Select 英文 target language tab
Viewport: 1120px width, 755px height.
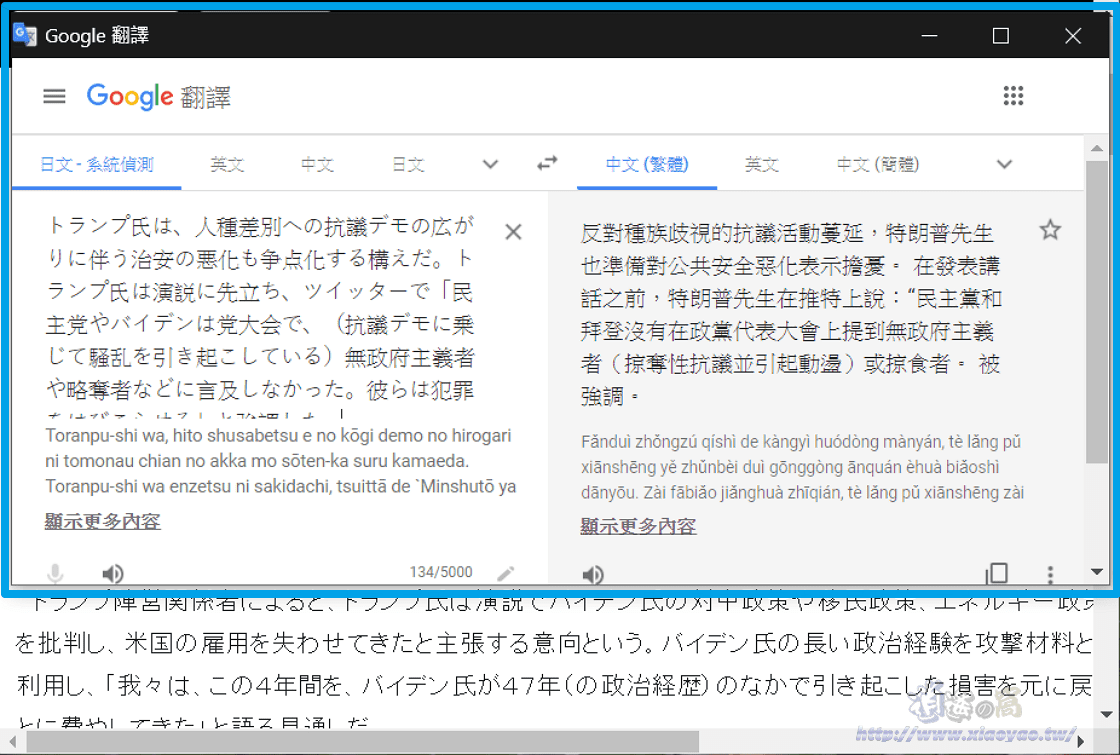[761, 164]
